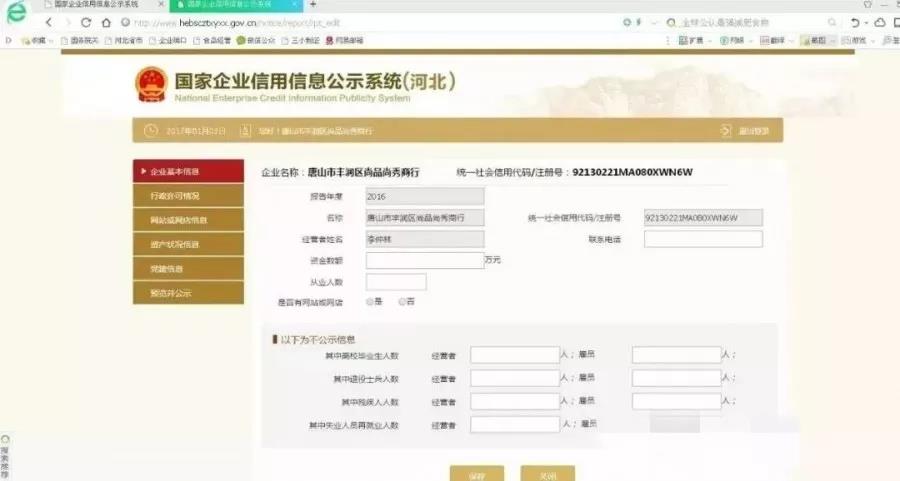Viewport: 900px width, 481px height.
Task: Click the 保存 save button
Action: 477,474
